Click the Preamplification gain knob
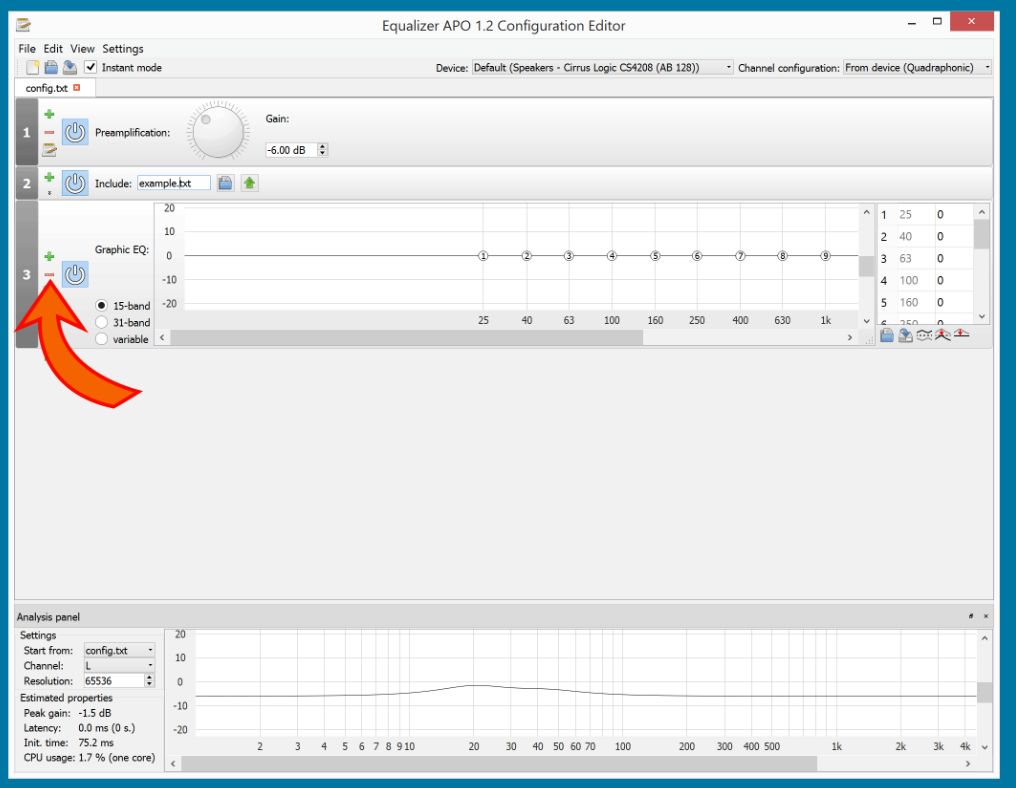The width and height of the screenshot is (1016, 788). coord(219,132)
